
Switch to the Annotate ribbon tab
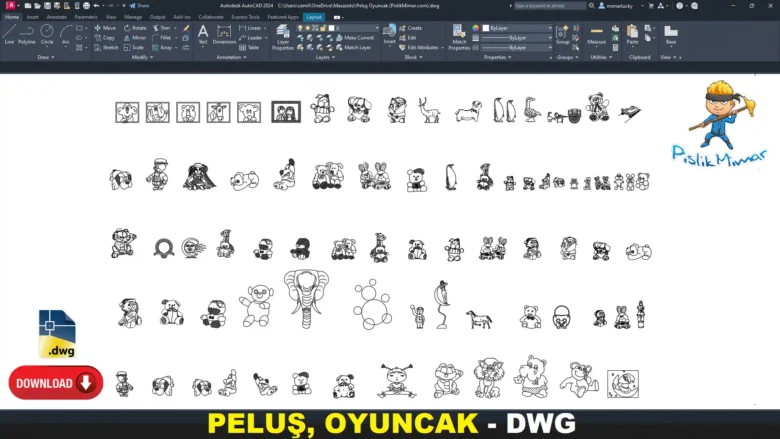56,17
